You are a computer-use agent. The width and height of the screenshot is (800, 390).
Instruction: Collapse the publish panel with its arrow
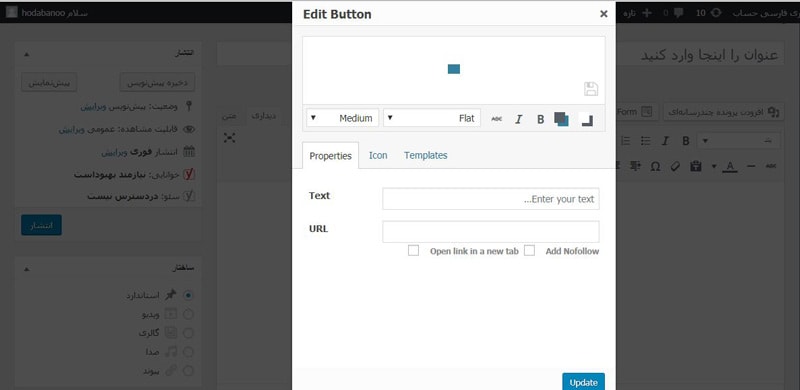tap(27, 53)
